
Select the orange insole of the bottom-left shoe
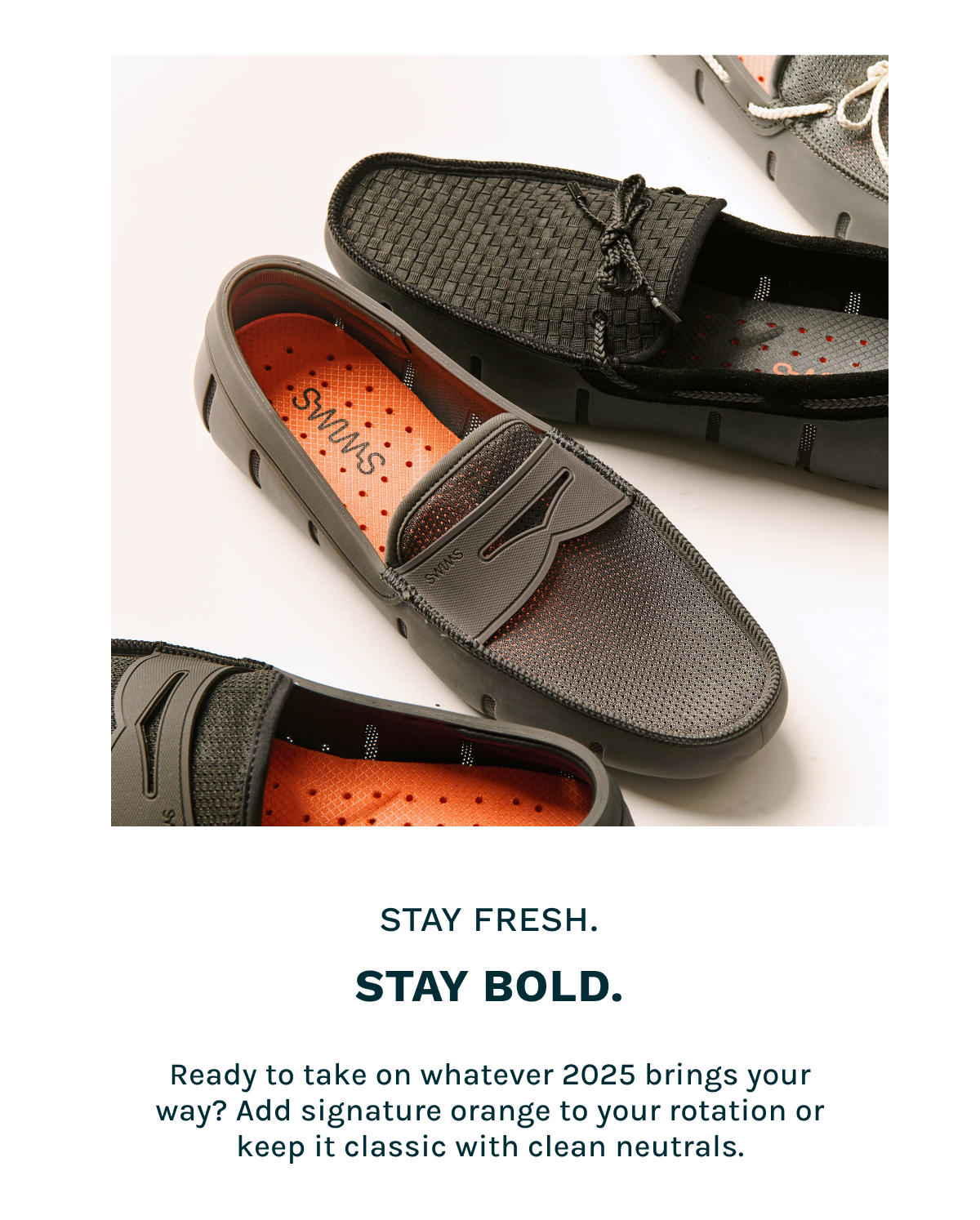coord(425,787)
